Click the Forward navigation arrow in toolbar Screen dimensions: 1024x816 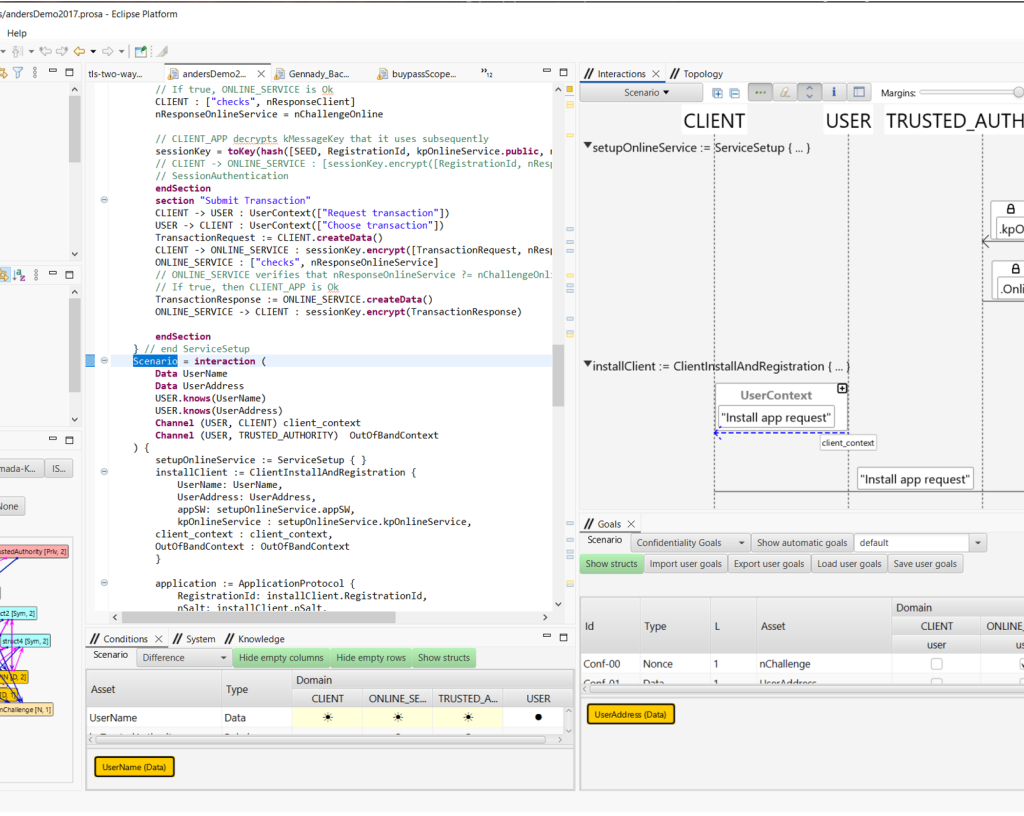[x=107, y=51]
